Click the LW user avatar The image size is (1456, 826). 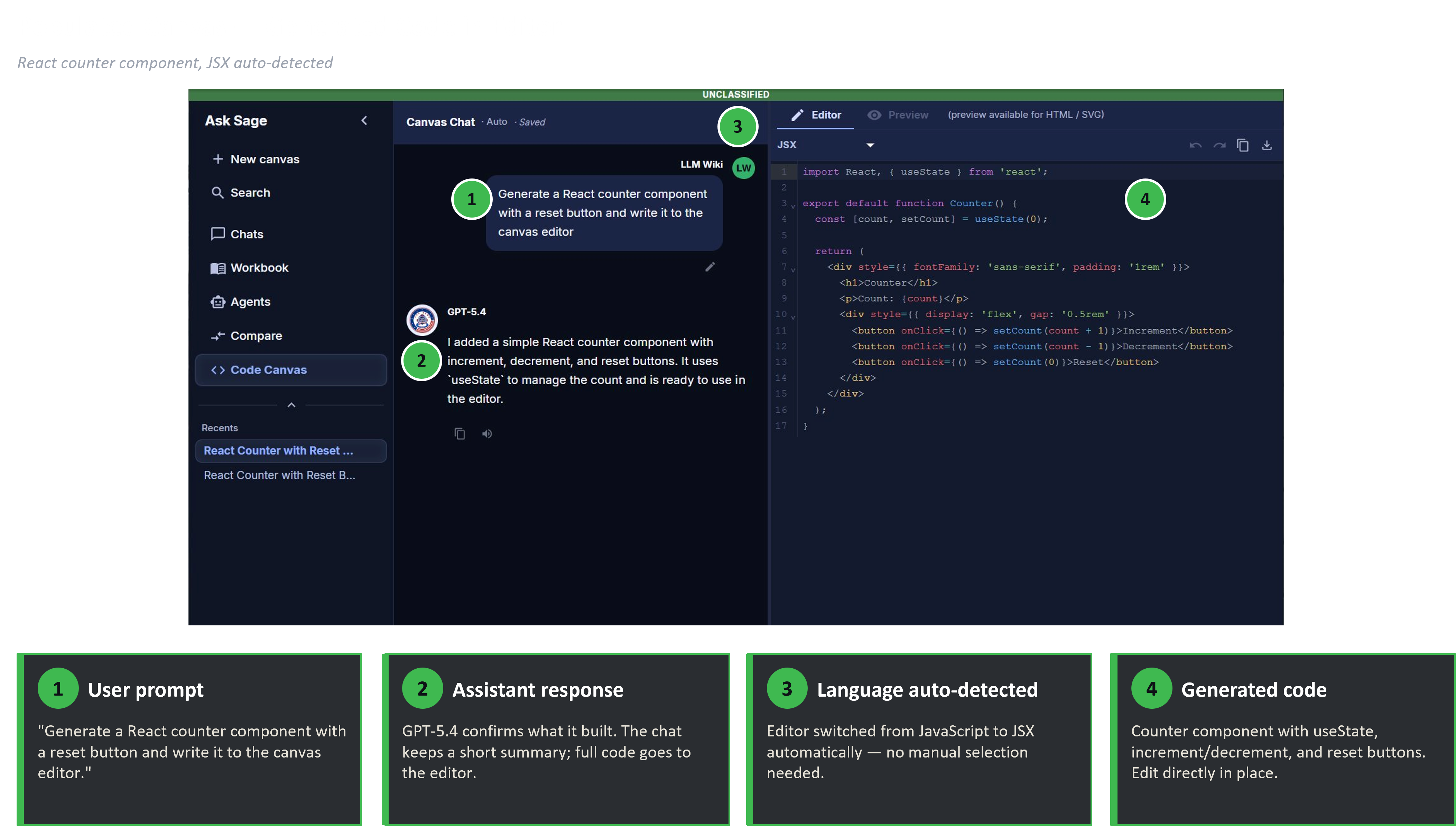743,168
